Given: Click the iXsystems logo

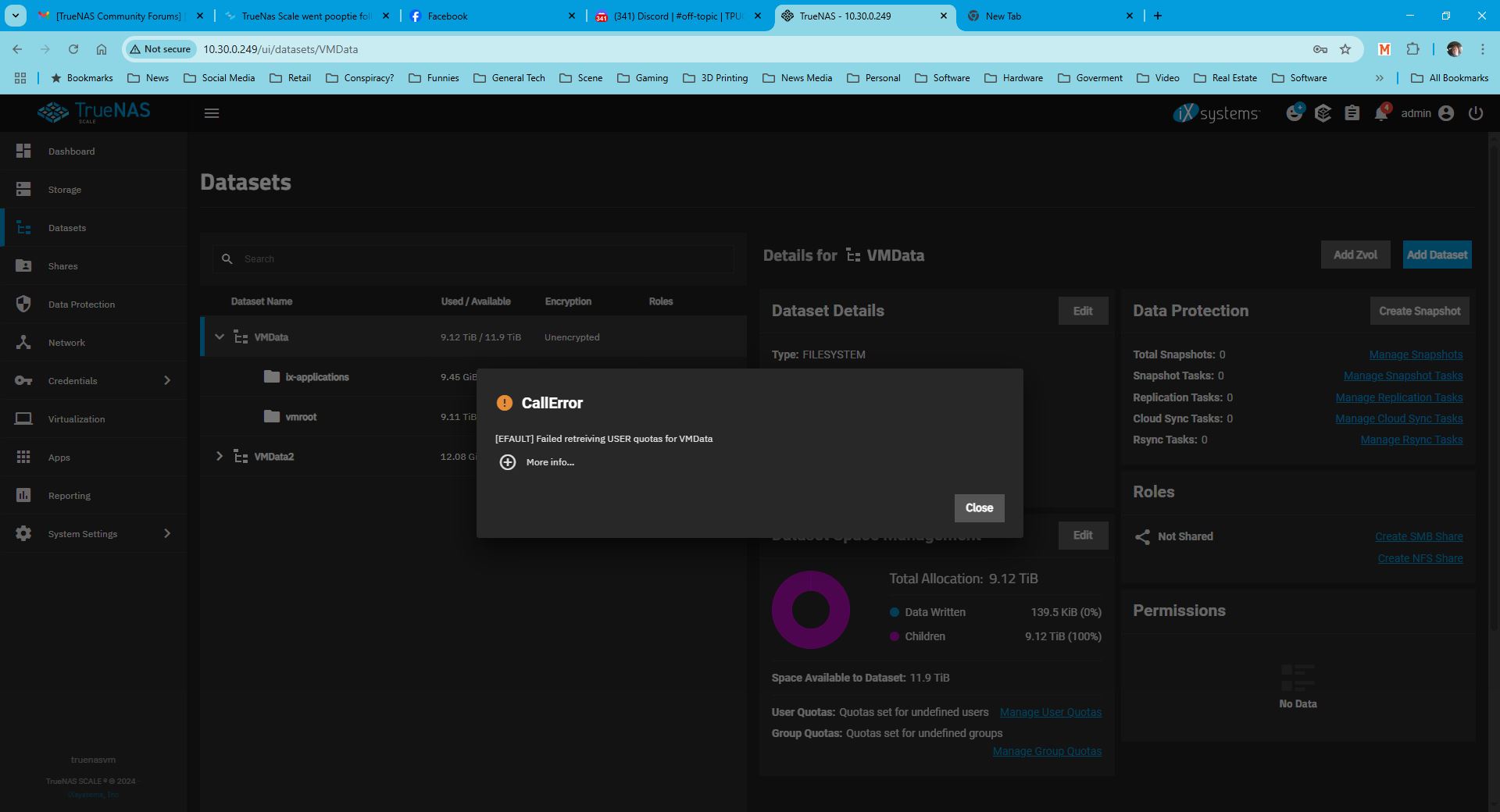Looking at the screenshot, I should click(1216, 113).
